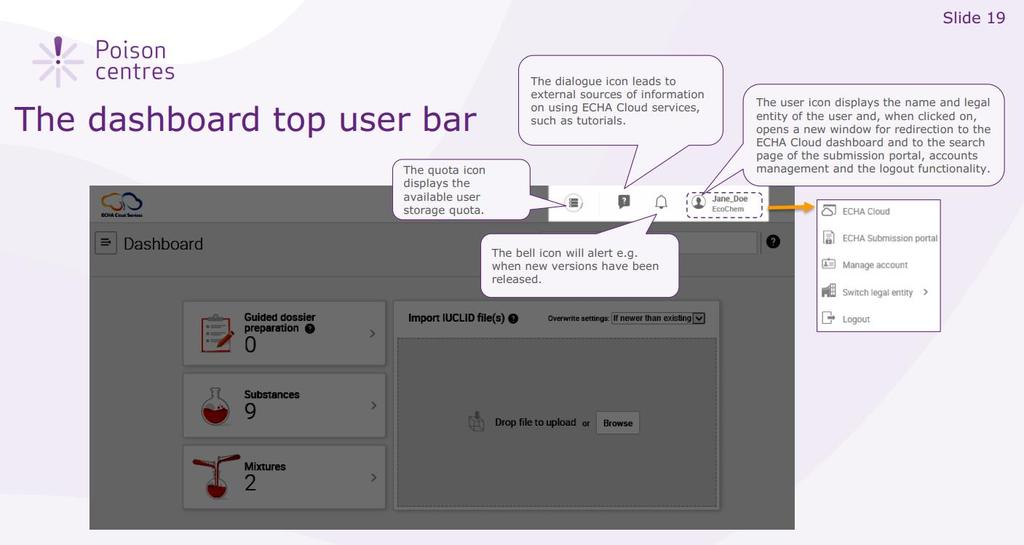The width and height of the screenshot is (1024, 545).
Task: Click the ECHA Submission portal document icon
Action: tap(828, 238)
